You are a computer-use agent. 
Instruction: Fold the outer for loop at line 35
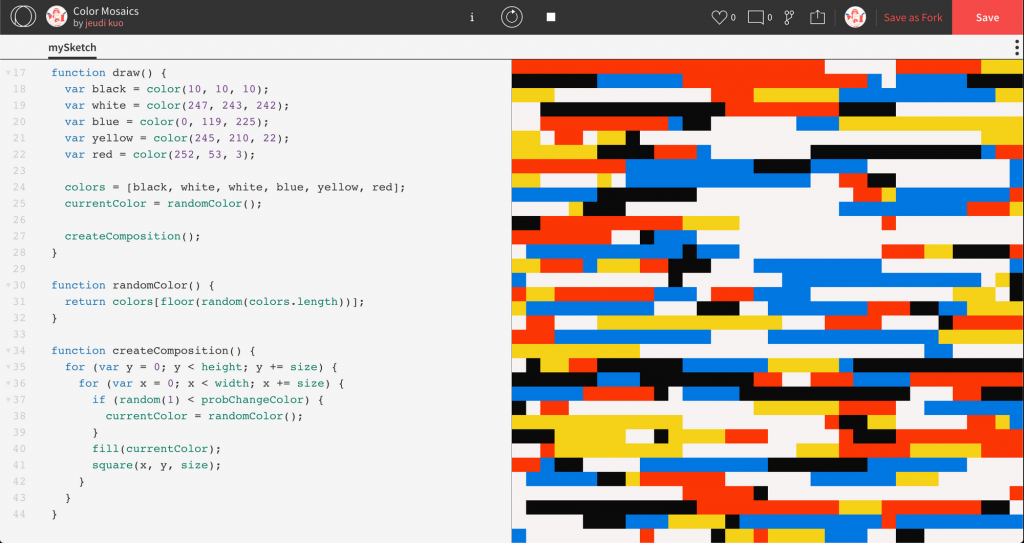coord(8,367)
